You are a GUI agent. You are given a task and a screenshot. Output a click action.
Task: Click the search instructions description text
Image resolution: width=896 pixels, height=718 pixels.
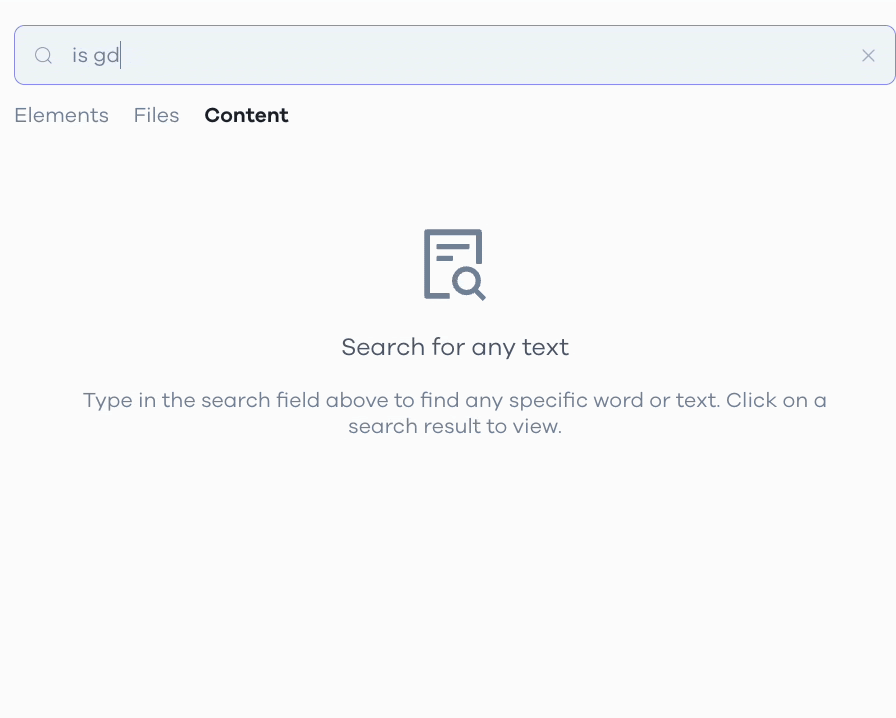455,413
